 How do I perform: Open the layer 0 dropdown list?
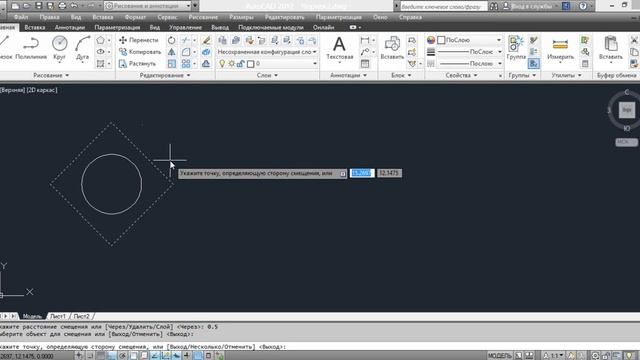pos(315,64)
